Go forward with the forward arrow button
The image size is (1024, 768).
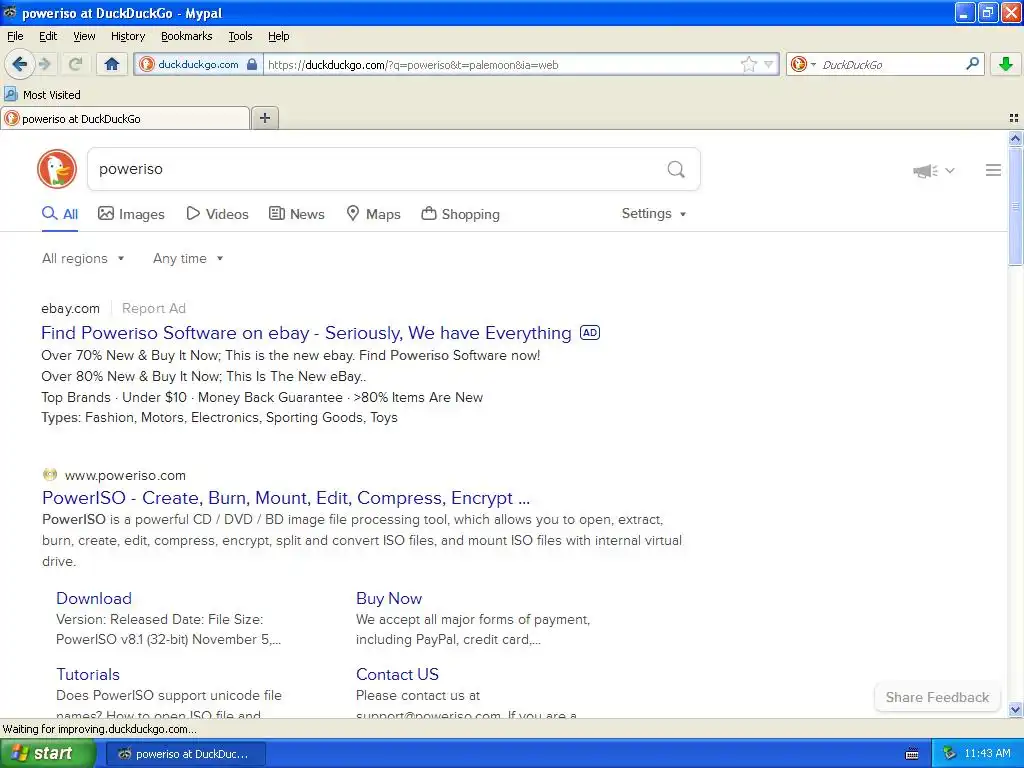point(44,64)
